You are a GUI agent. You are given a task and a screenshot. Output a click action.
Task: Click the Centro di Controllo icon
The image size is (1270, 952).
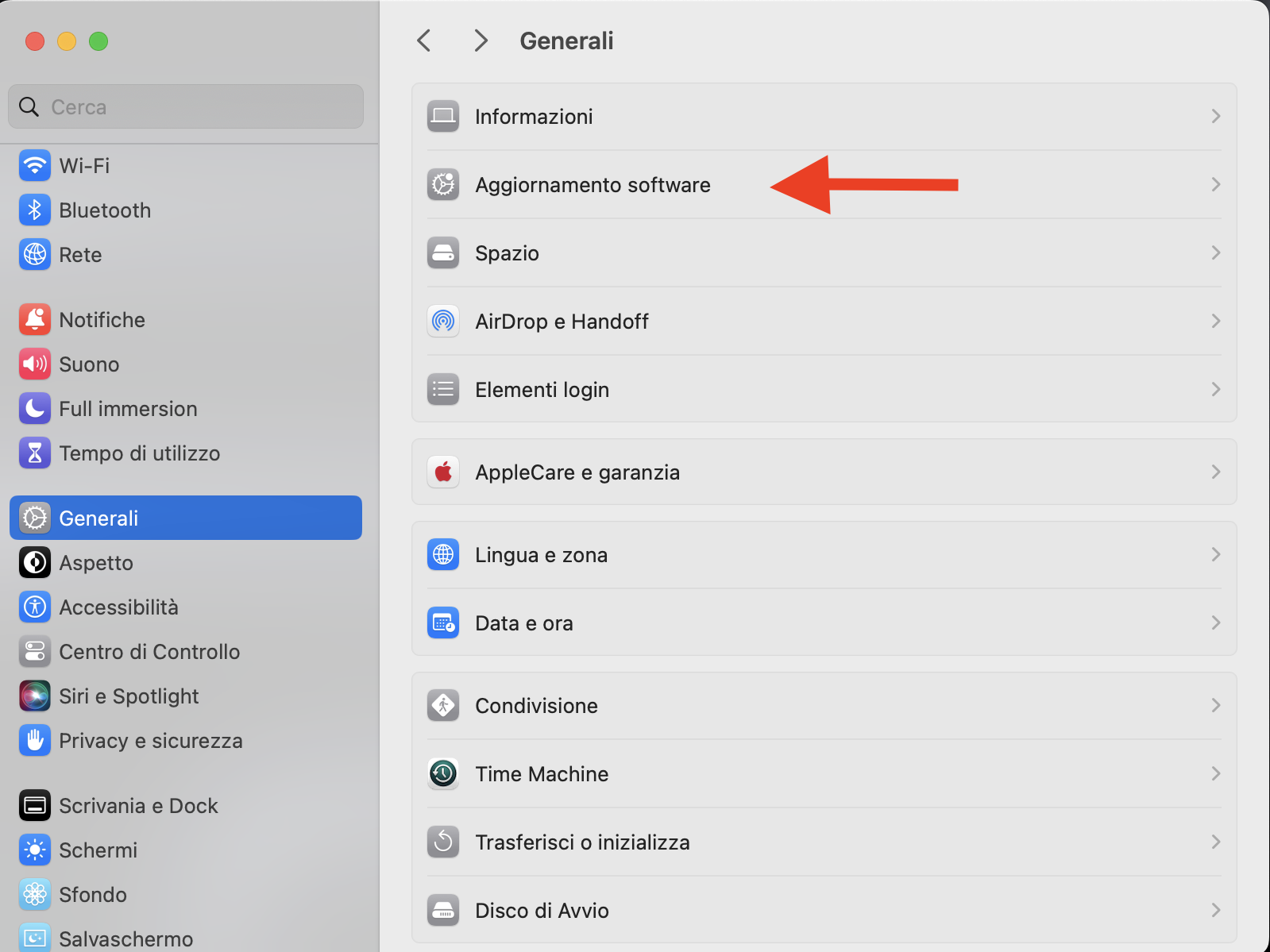(x=35, y=652)
